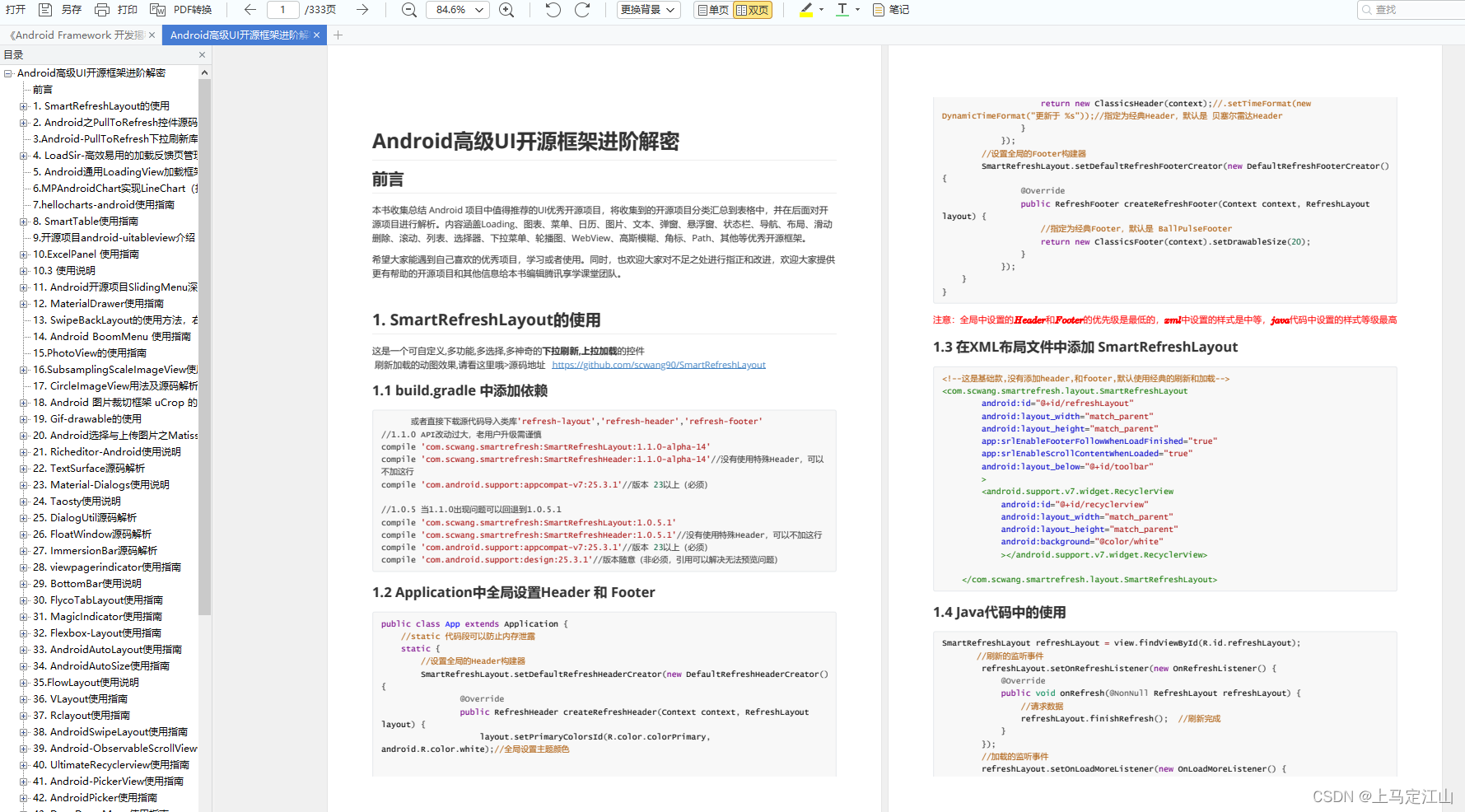Open the 更换背景 background dropdown
The image size is (1465, 812).
point(648,10)
